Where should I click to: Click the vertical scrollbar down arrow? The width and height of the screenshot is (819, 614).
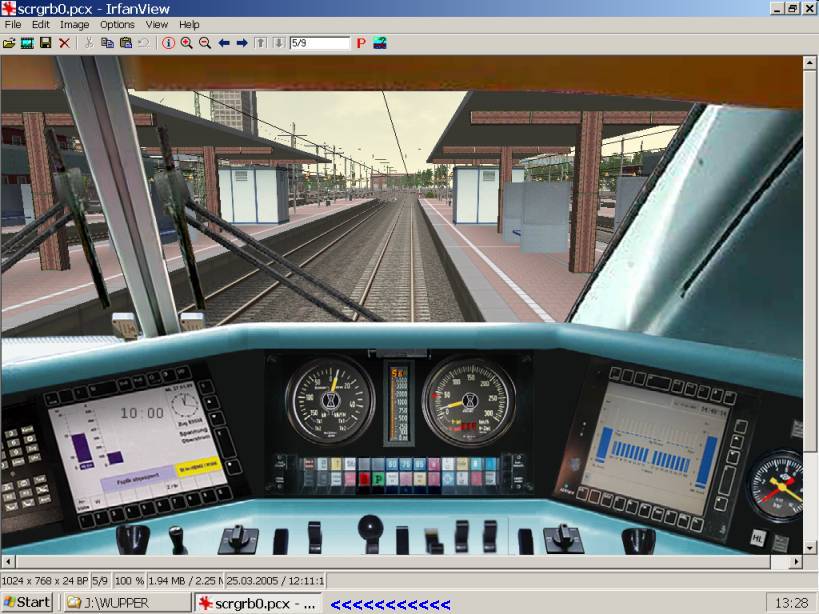pyautogui.click(x=810, y=548)
